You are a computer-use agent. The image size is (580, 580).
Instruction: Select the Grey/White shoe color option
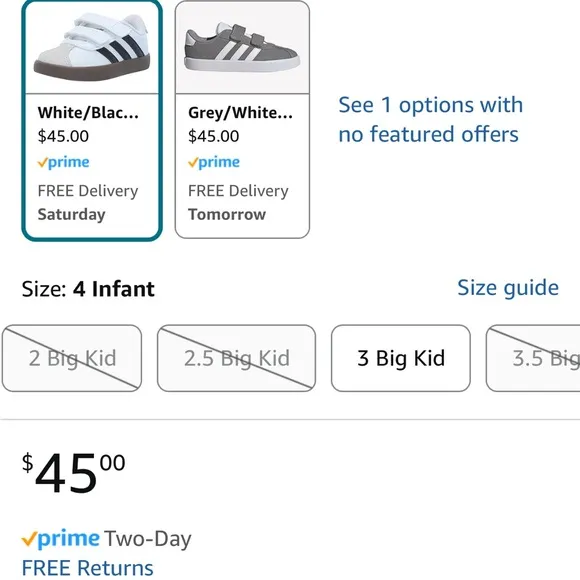242,120
